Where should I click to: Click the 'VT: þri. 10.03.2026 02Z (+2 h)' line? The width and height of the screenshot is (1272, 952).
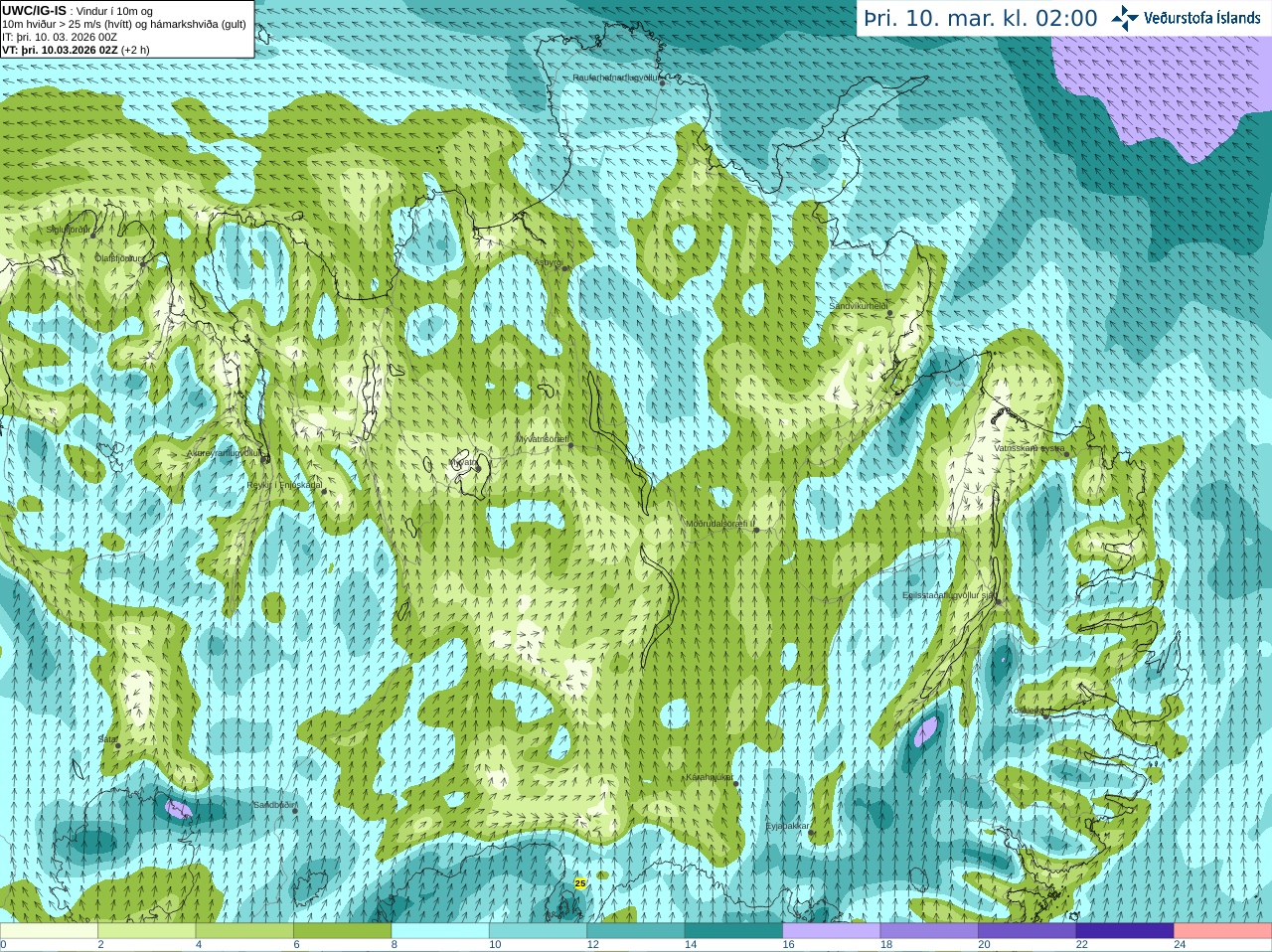(x=77, y=50)
